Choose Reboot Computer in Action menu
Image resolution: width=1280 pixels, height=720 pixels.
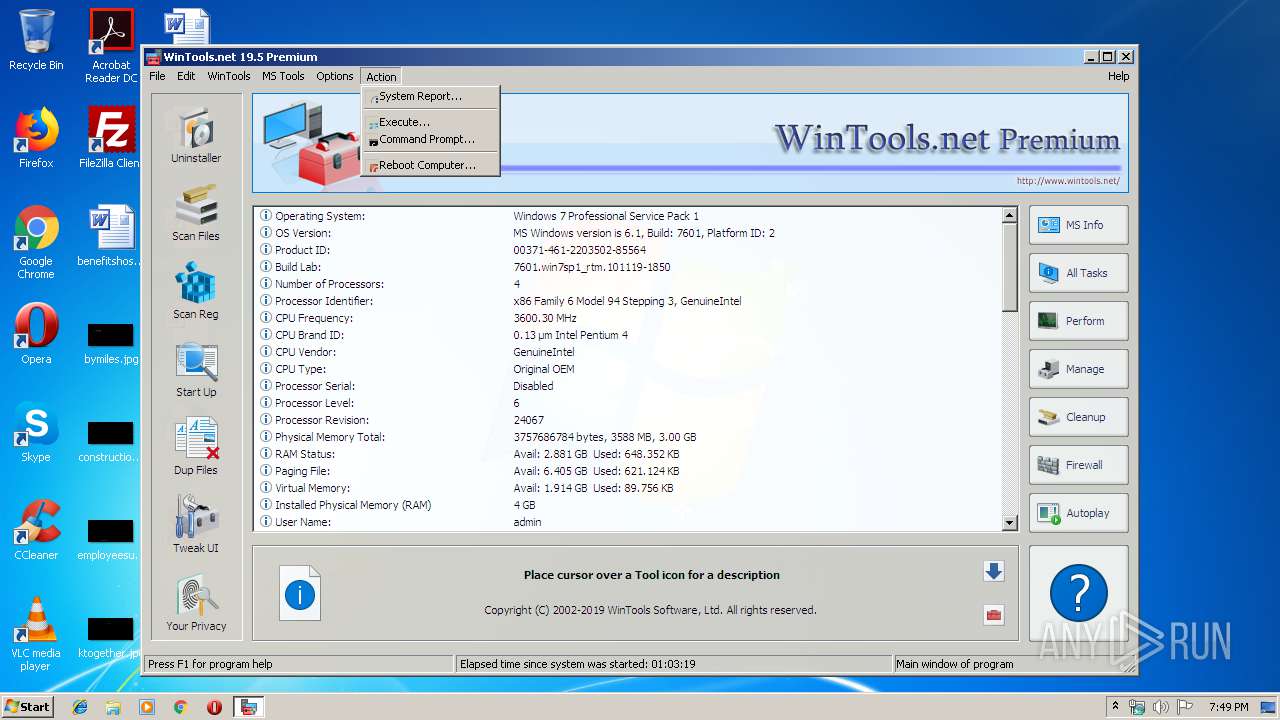(x=430, y=165)
